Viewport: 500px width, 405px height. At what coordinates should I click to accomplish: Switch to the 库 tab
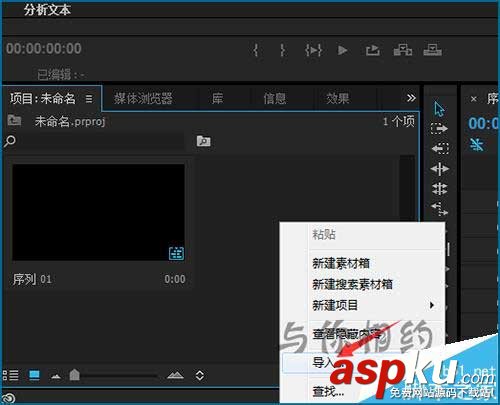pos(217,99)
